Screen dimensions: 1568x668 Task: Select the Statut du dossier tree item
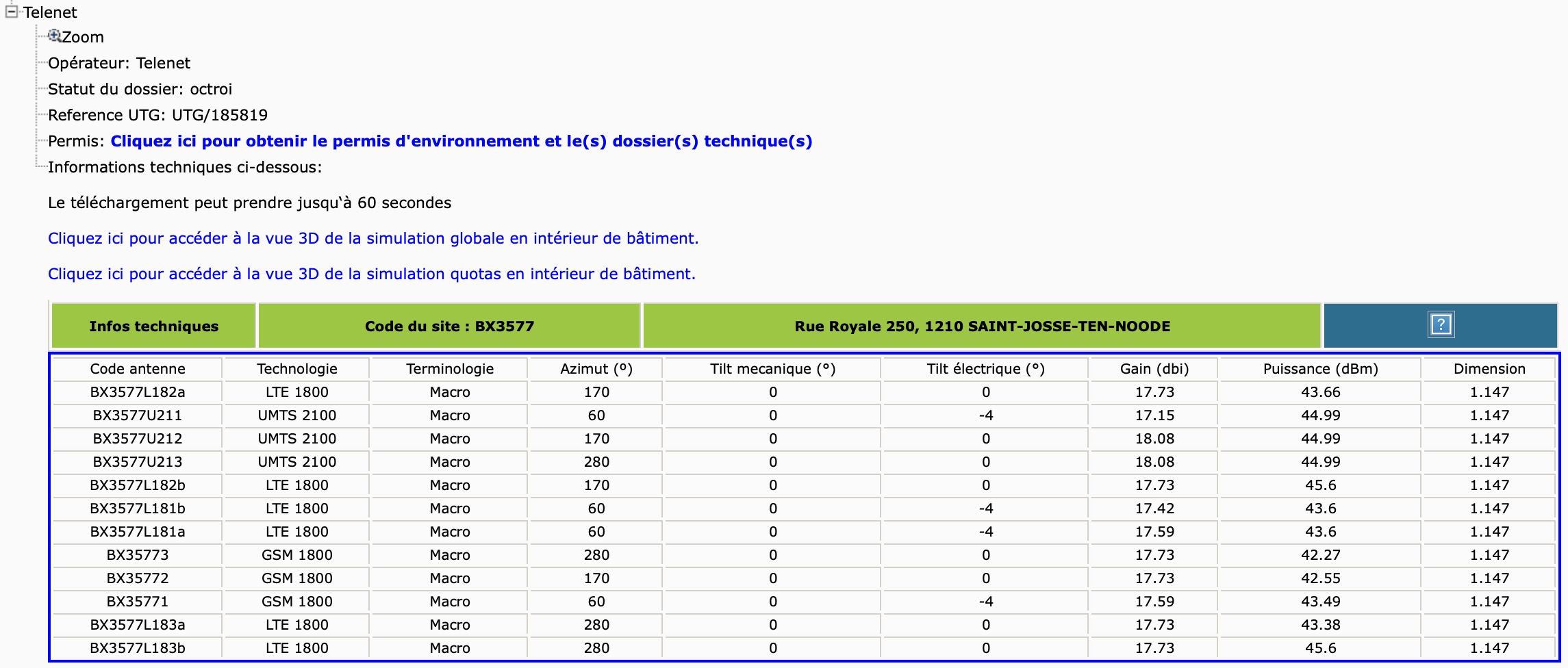pos(140,89)
